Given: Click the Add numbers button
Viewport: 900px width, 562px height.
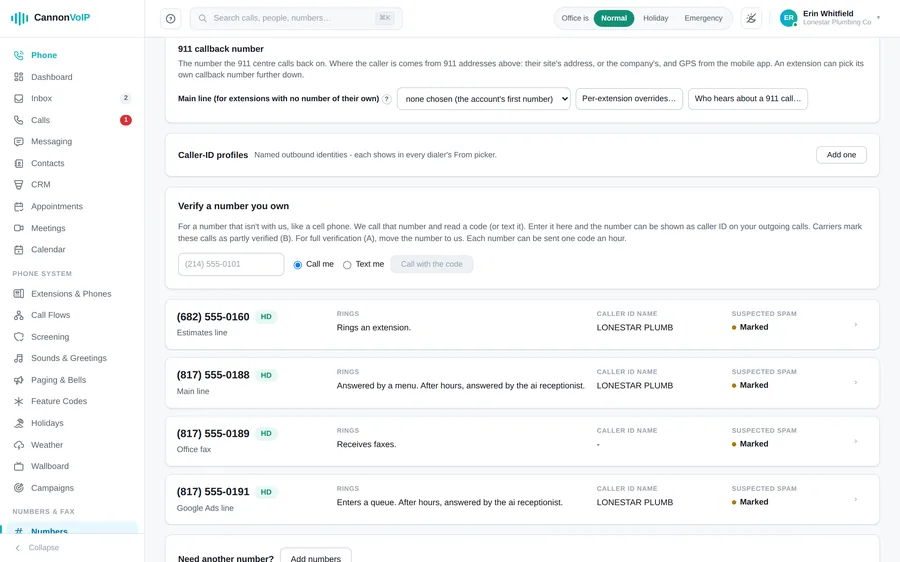Looking at the screenshot, I should 316,557.
